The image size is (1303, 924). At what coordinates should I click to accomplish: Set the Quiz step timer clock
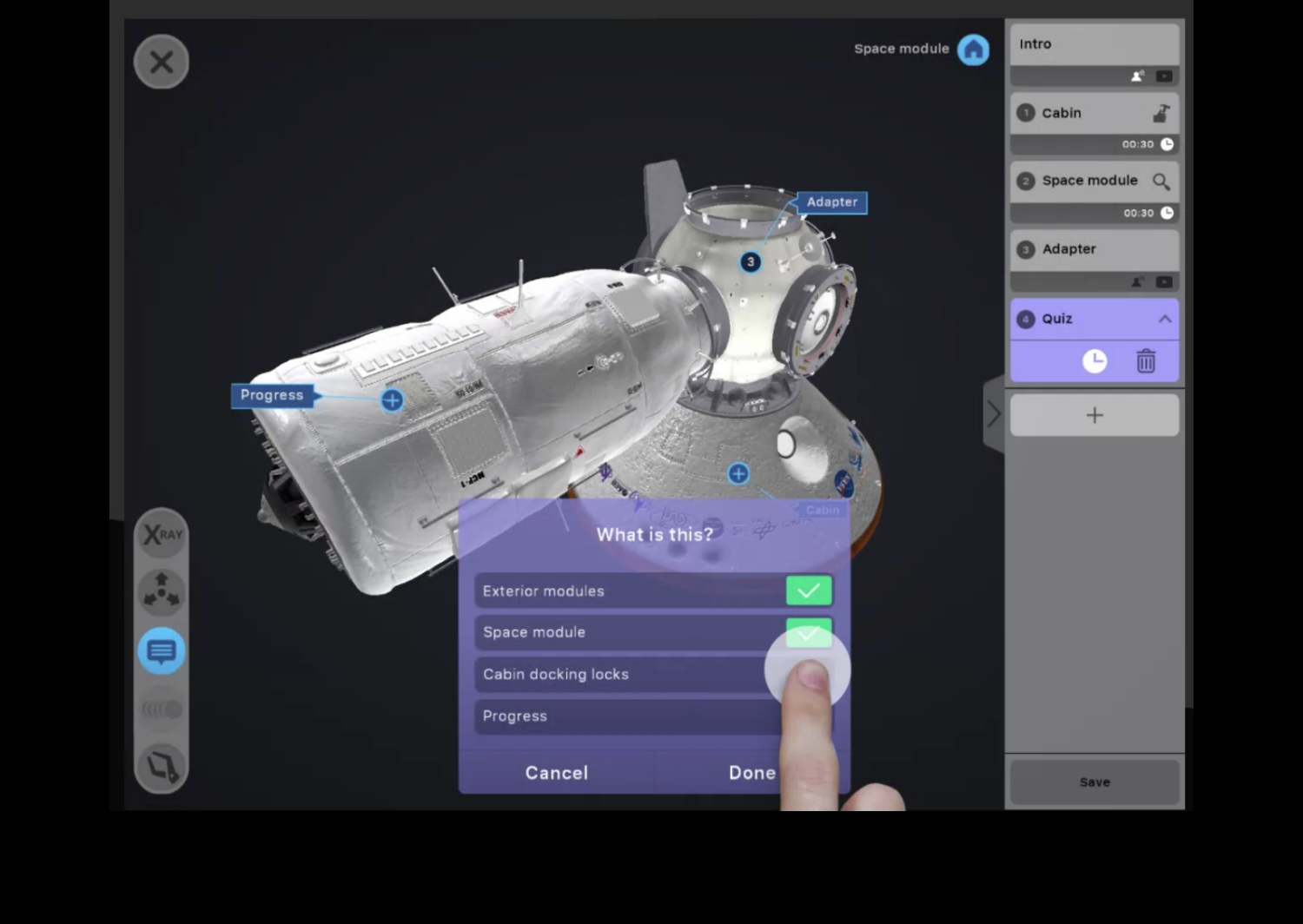(x=1095, y=361)
